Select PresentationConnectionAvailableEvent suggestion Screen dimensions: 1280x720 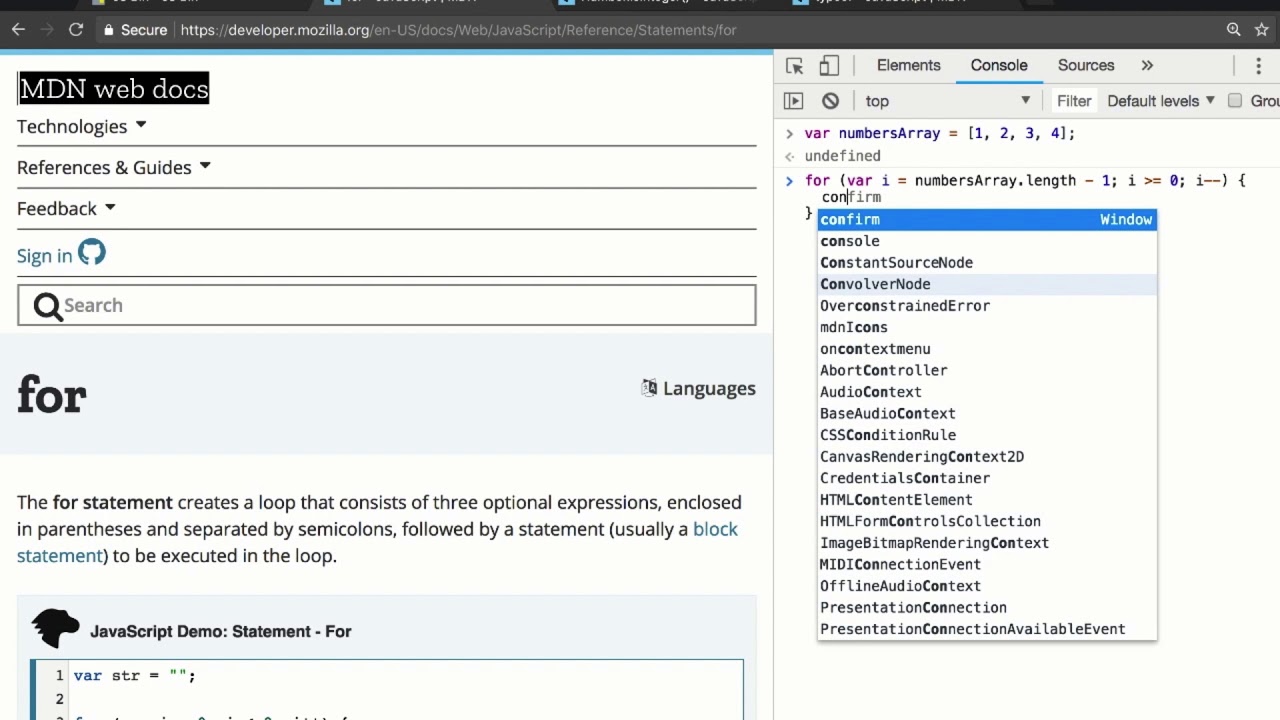[987, 629]
